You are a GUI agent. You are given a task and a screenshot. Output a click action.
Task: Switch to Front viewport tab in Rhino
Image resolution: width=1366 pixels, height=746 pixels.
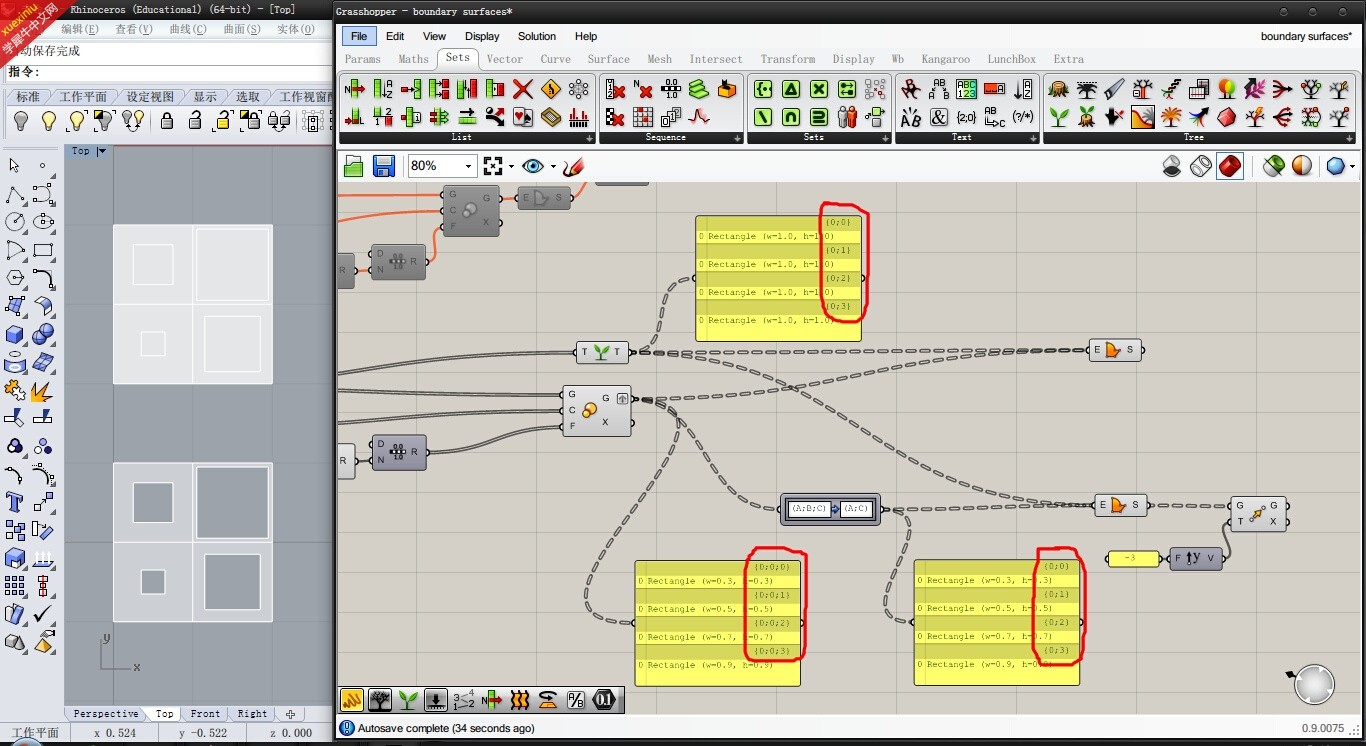click(x=205, y=714)
